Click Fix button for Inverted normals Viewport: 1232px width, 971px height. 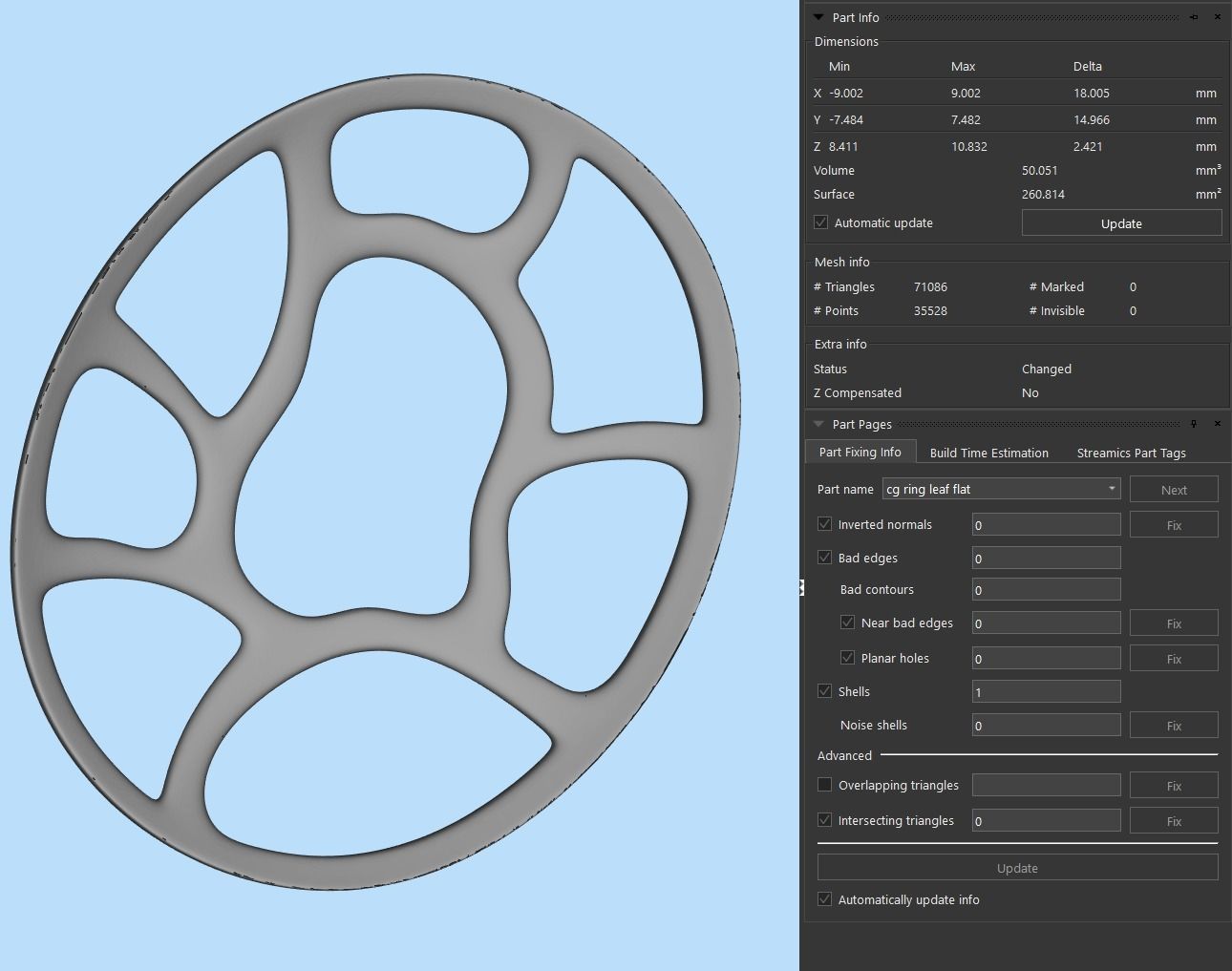(x=1174, y=525)
